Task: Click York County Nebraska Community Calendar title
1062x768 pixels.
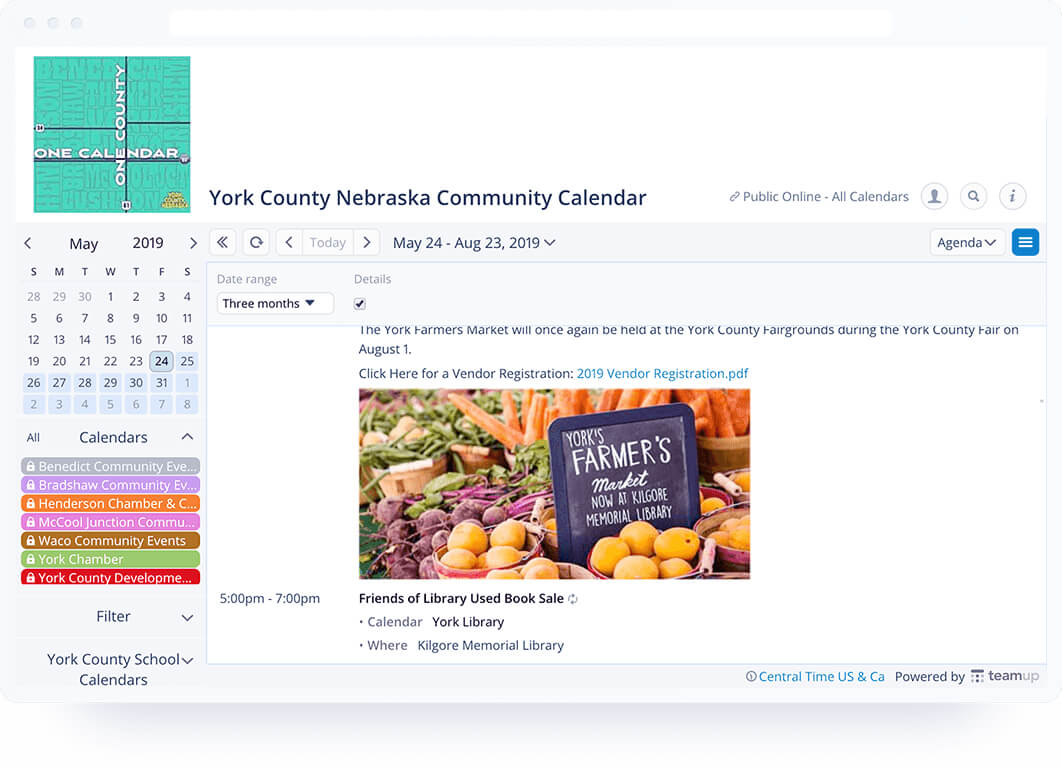Action: [x=427, y=198]
